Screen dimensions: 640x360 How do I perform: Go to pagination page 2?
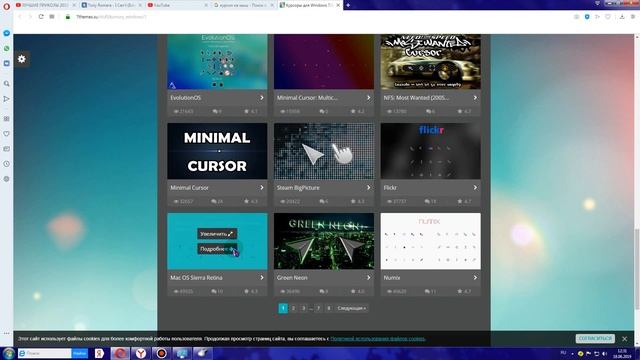pos(293,308)
